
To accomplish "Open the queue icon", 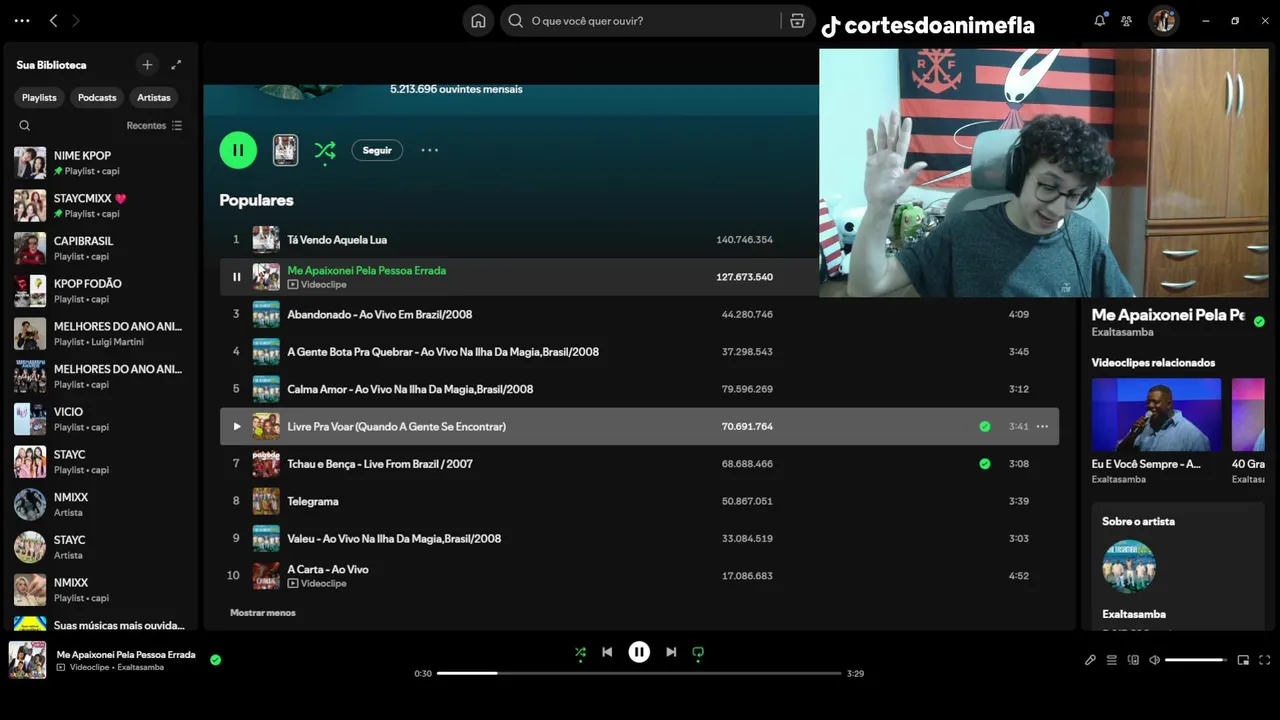I will [1111, 660].
